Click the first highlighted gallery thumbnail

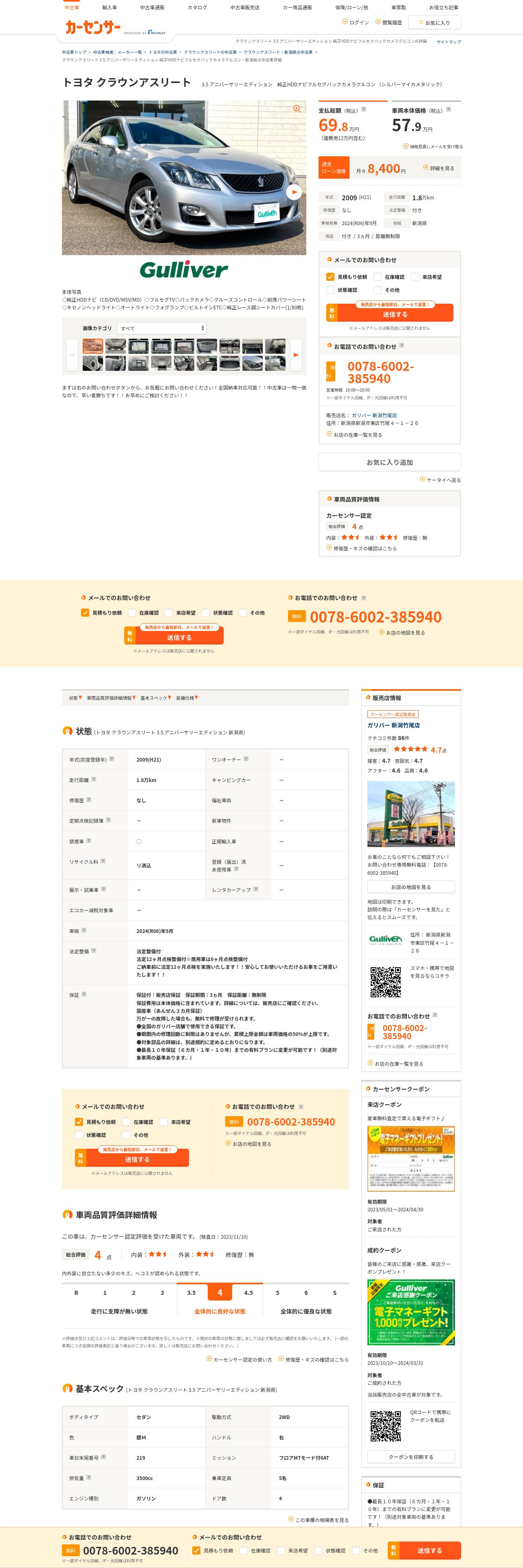coord(92,346)
